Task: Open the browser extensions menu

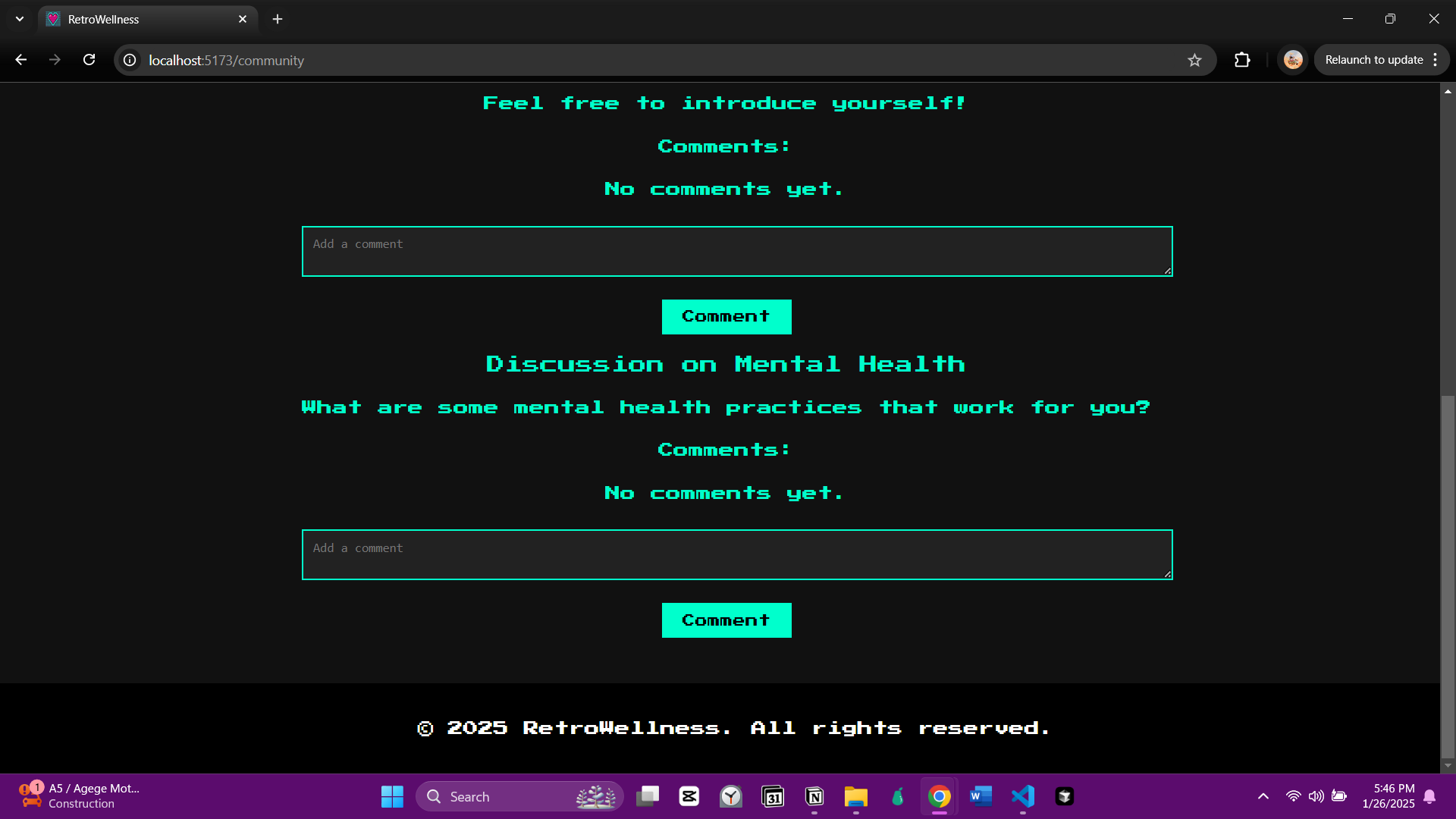Action: point(1242,60)
